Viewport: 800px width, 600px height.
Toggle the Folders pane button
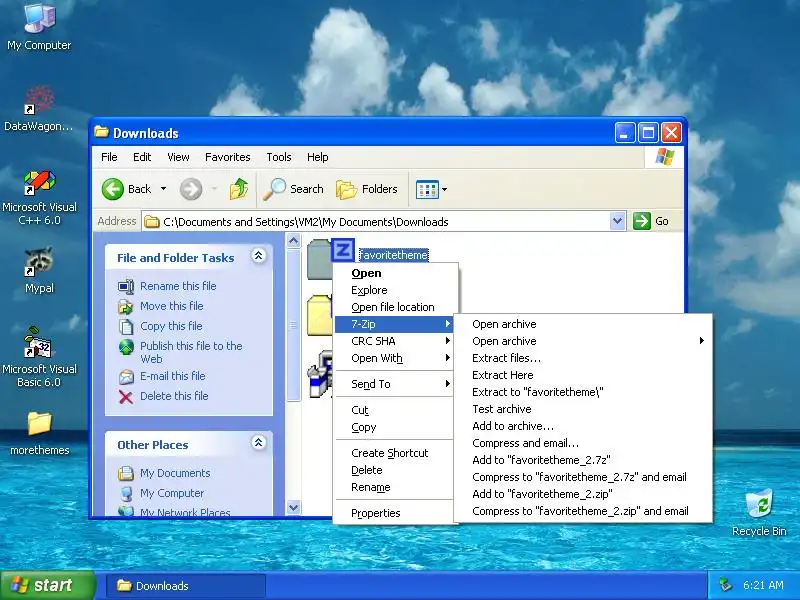[x=367, y=189]
